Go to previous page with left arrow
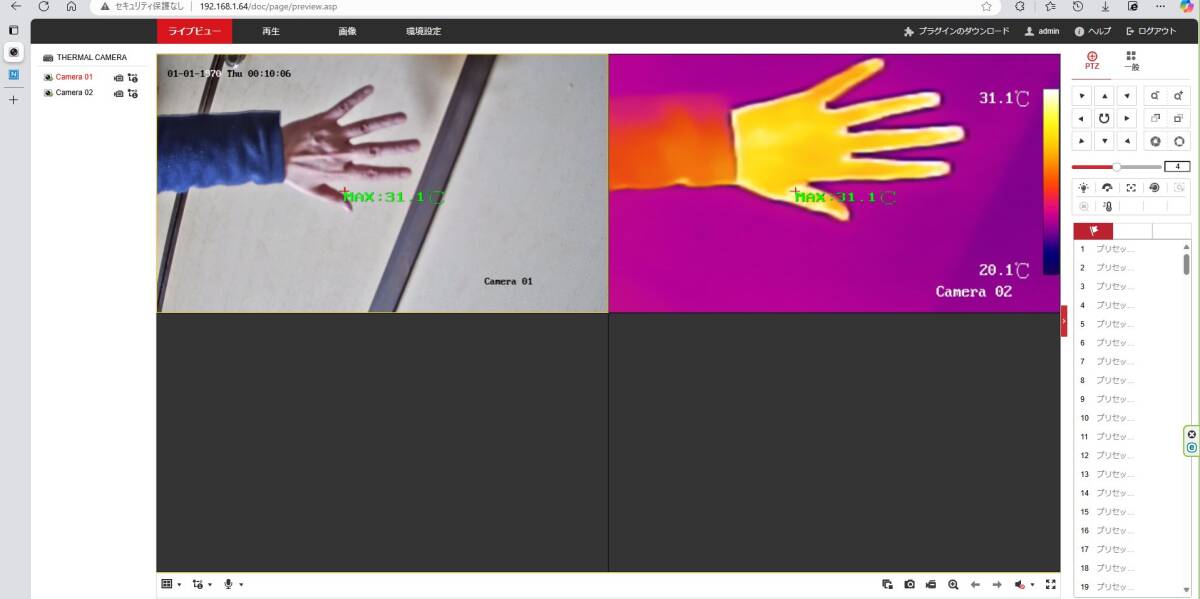The image size is (1200, 599). tap(975, 584)
